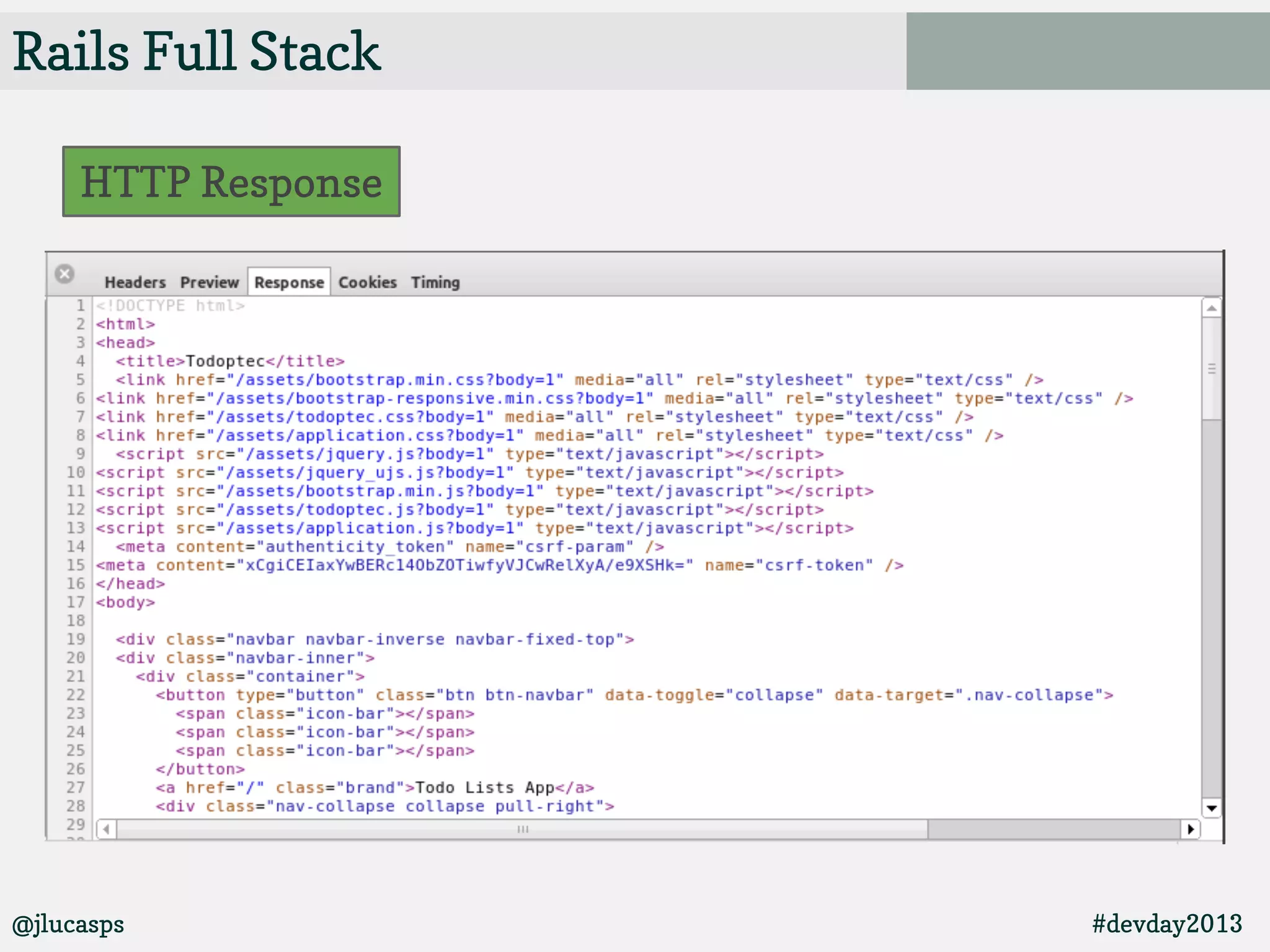Open the Cookies tab
The width and height of the screenshot is (1270, 952).
pos(368,283)
